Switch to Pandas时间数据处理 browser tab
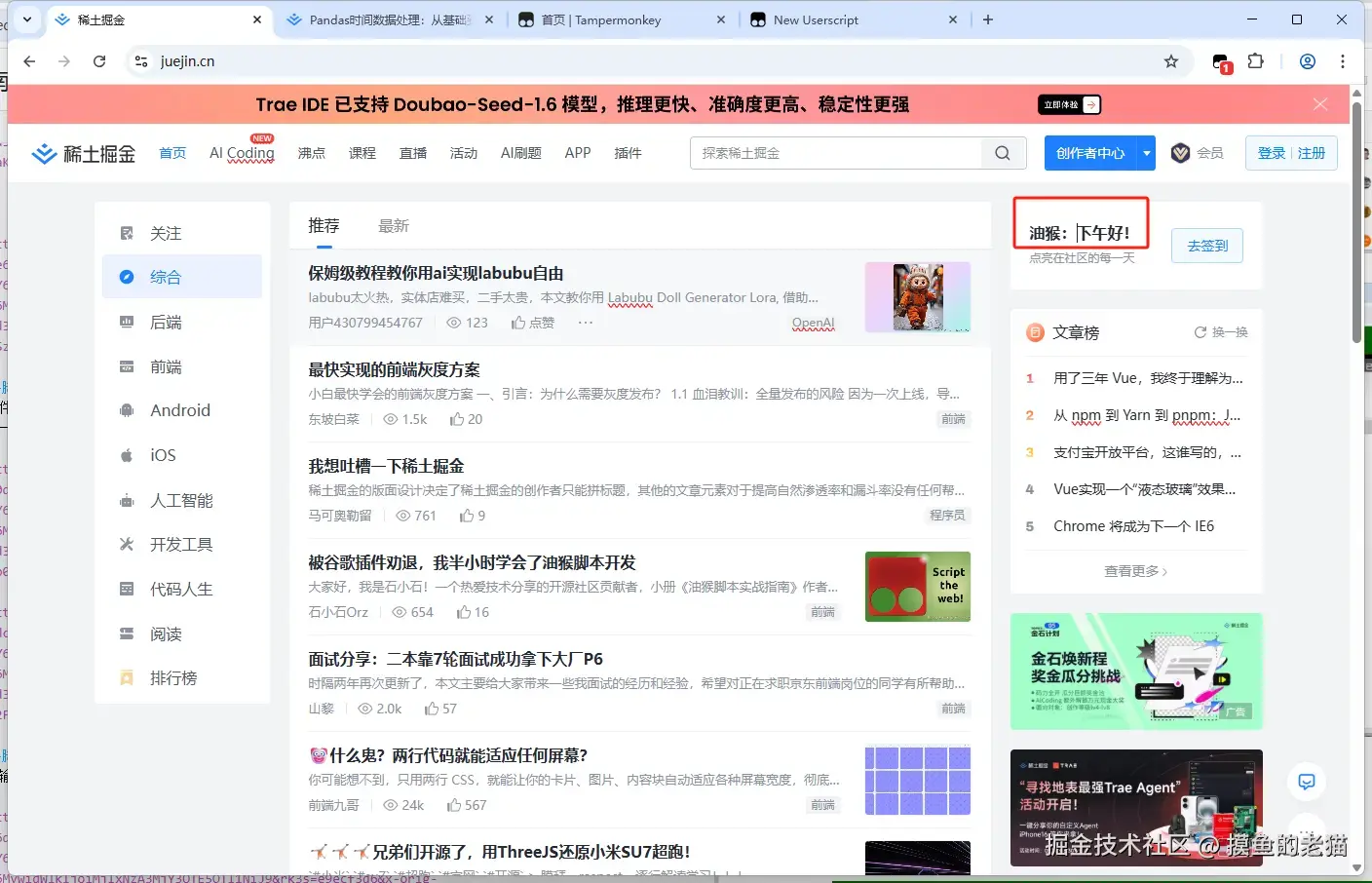This screenshot has width=1372, height=883. click(x=390, y=19)
